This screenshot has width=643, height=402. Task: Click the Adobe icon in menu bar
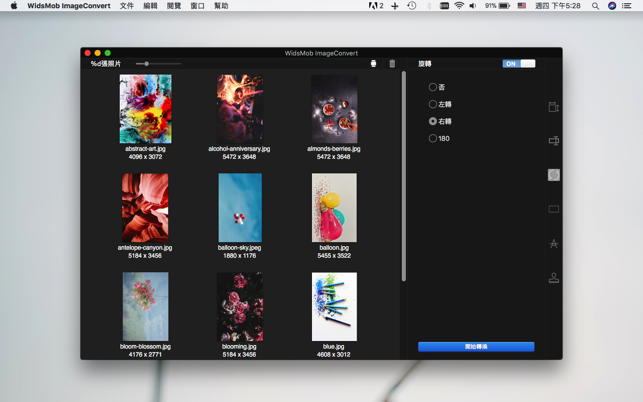(x=376, y=6)
